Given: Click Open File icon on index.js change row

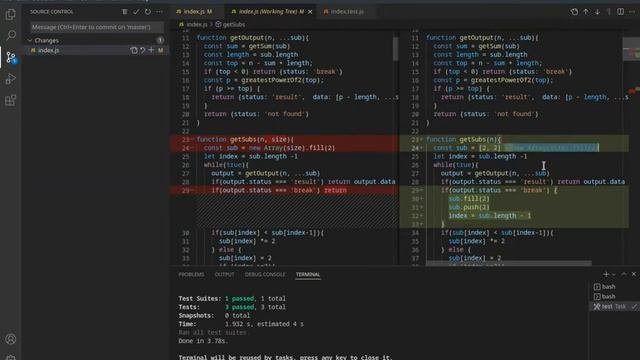Looking at the screenshot, I should pyautogui.click(x=134, y=50).
